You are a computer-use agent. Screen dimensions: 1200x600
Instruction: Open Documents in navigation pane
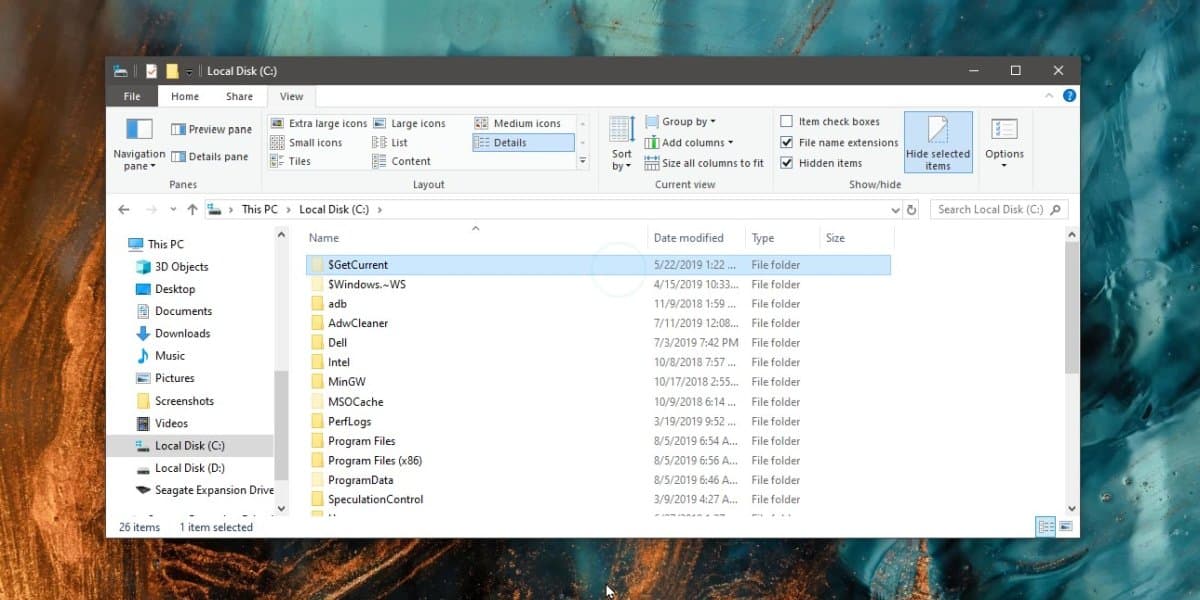pyautogui.click(x=173, y=311)
